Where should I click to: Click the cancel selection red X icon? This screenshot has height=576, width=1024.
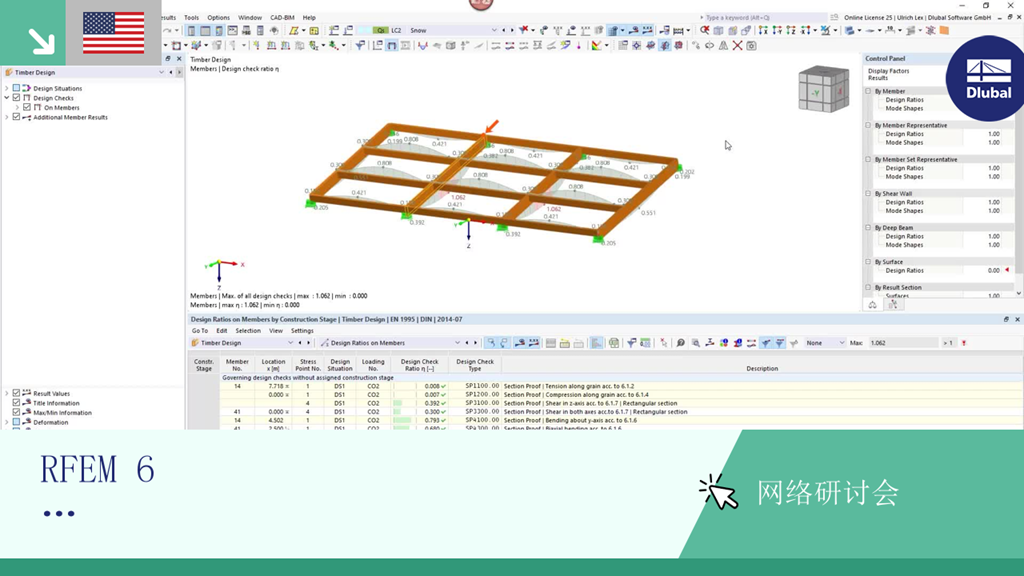(x=664, y=343)
